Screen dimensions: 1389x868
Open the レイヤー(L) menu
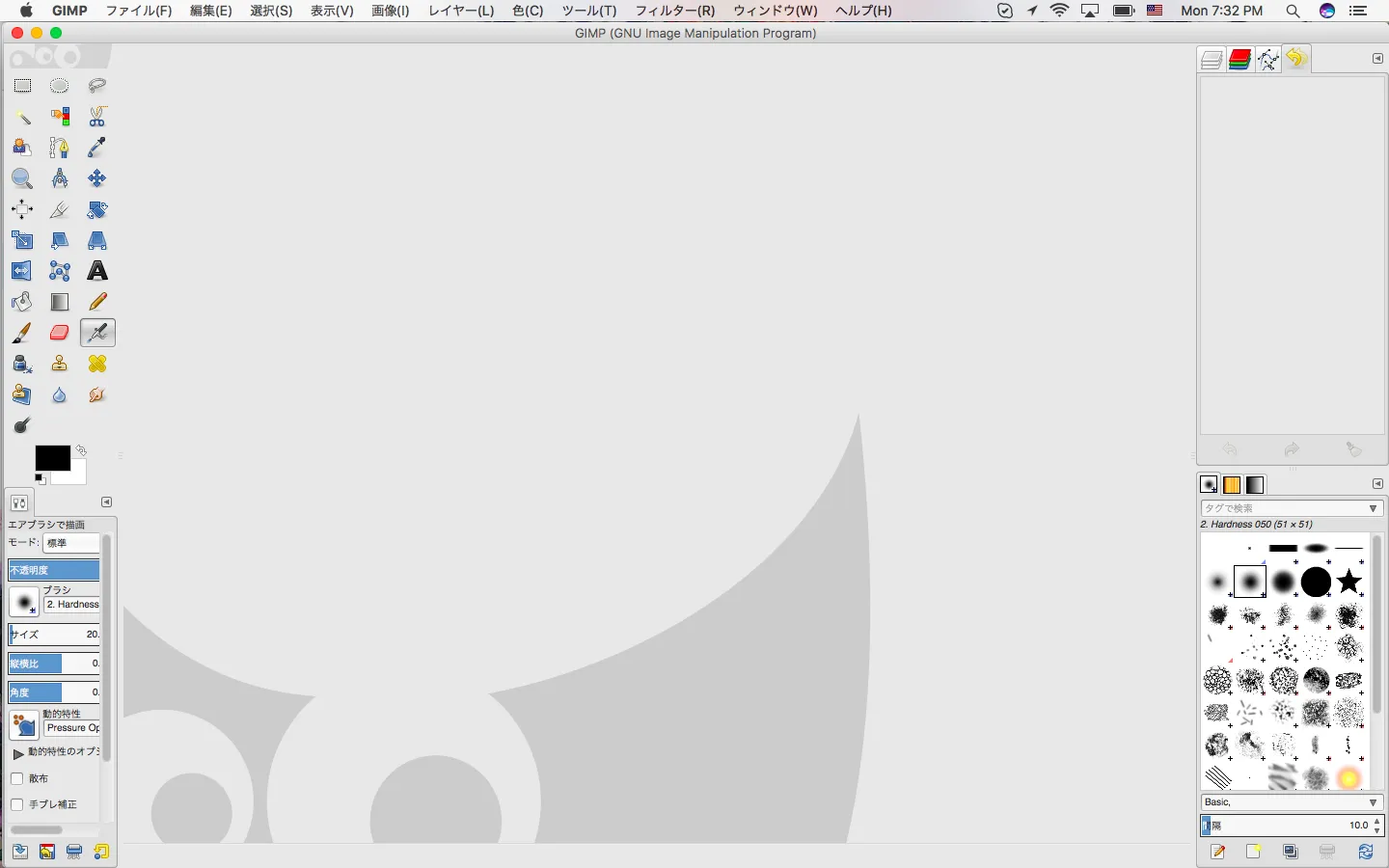pos(461,11)
